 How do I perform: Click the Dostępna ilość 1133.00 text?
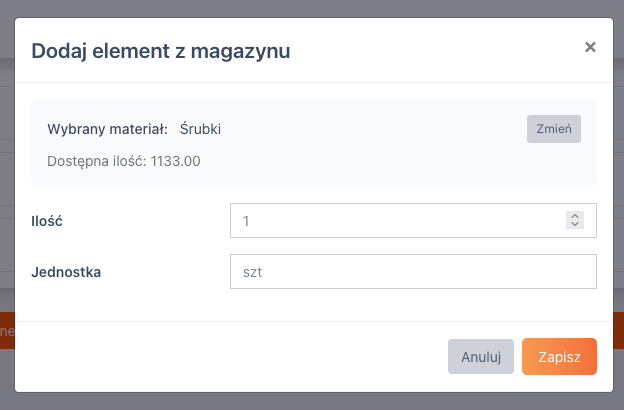tap(125, 160)
